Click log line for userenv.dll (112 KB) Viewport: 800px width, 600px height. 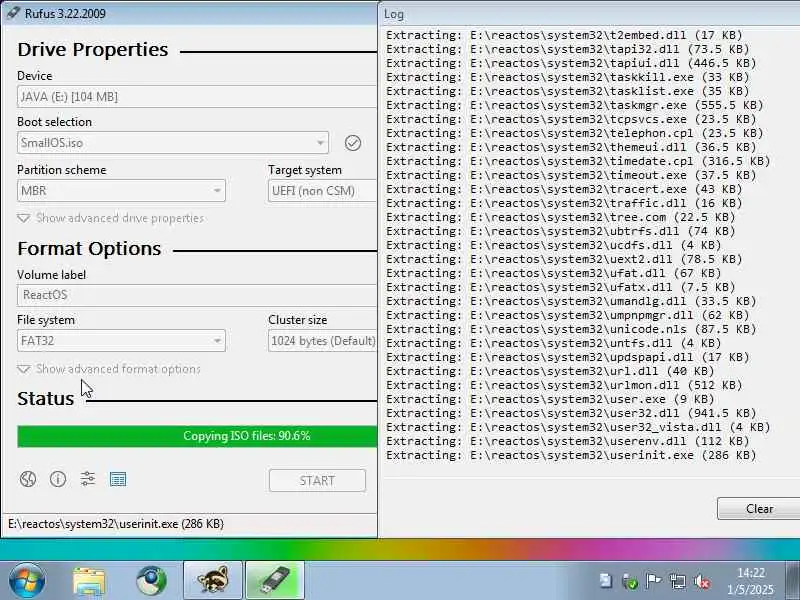[567, 441]
